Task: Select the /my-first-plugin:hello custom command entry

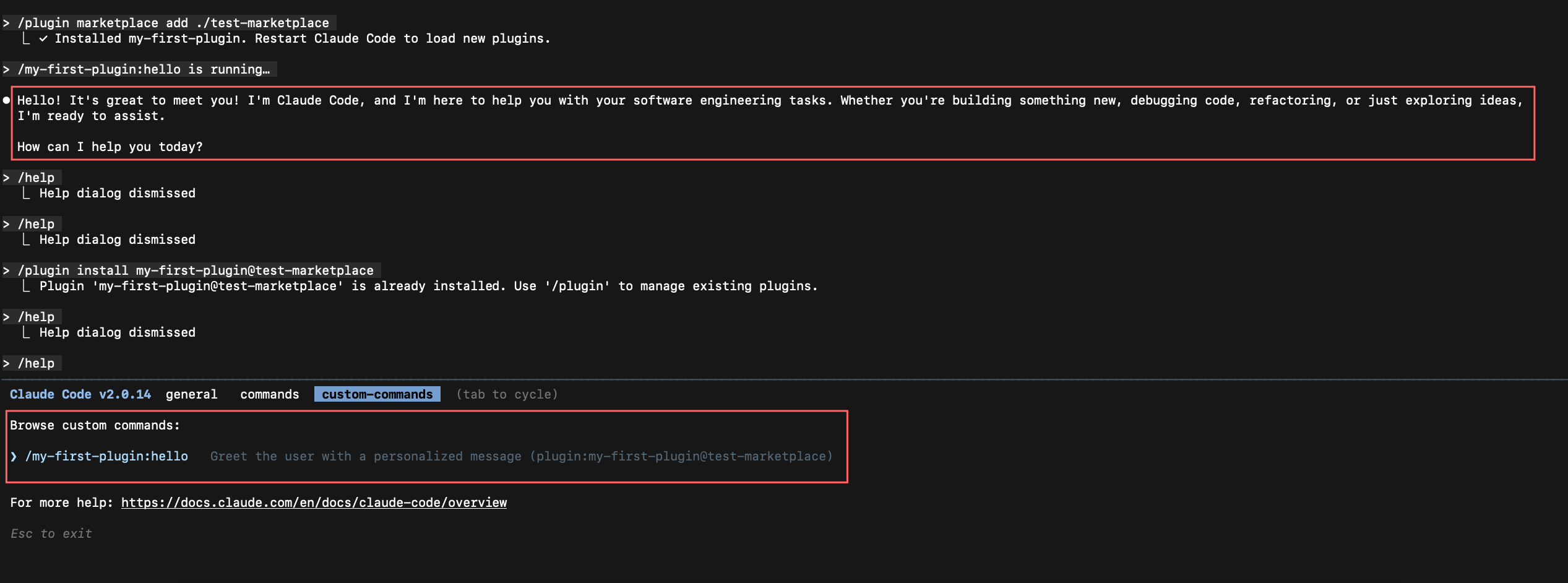Action: click(106, 456)
